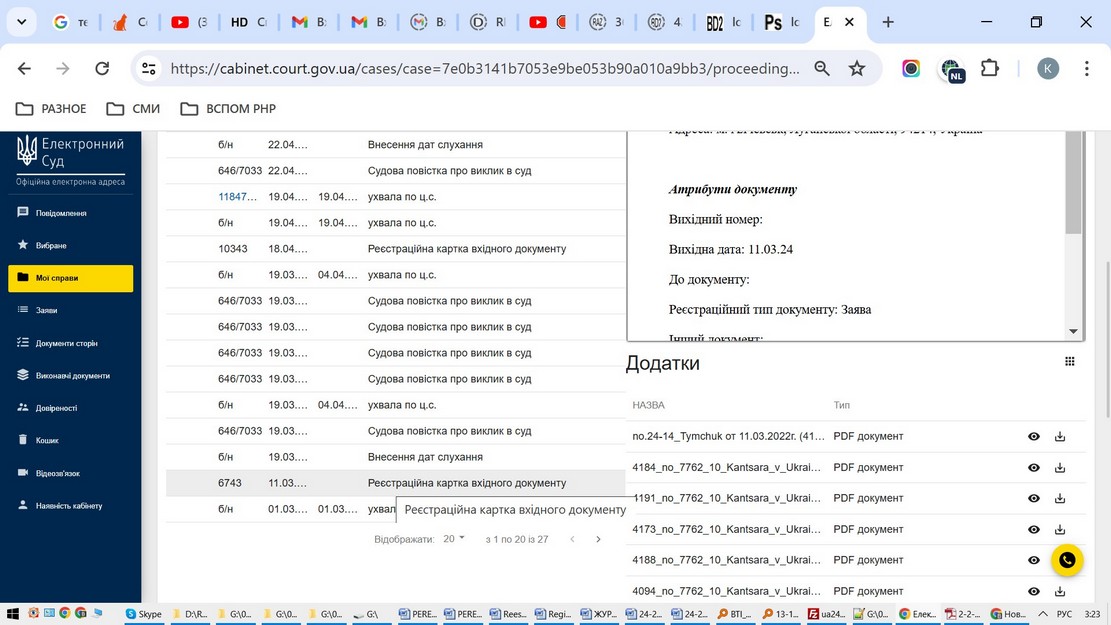Switch to the Ps browser tab
Viewport: 1111px width, 625px height.
(x=782, y=22)
